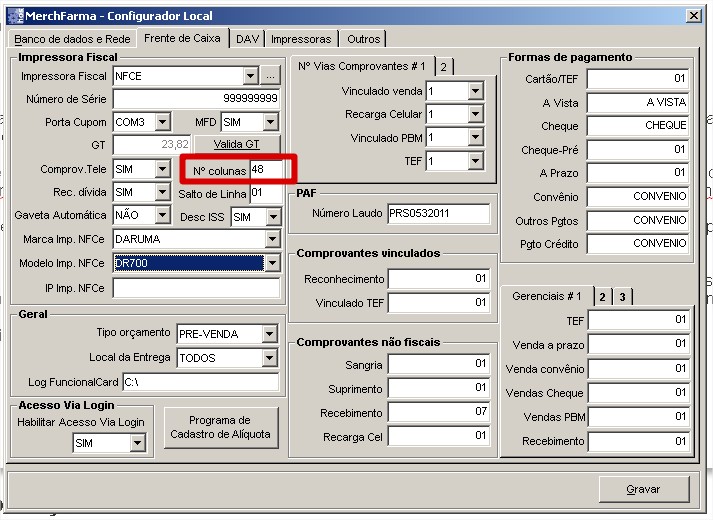Open the Marca Imp. NFCe DARUMA dropdown
Viewport: 713px width, 520px height.
pyautogui.click(x=271, y=240)
